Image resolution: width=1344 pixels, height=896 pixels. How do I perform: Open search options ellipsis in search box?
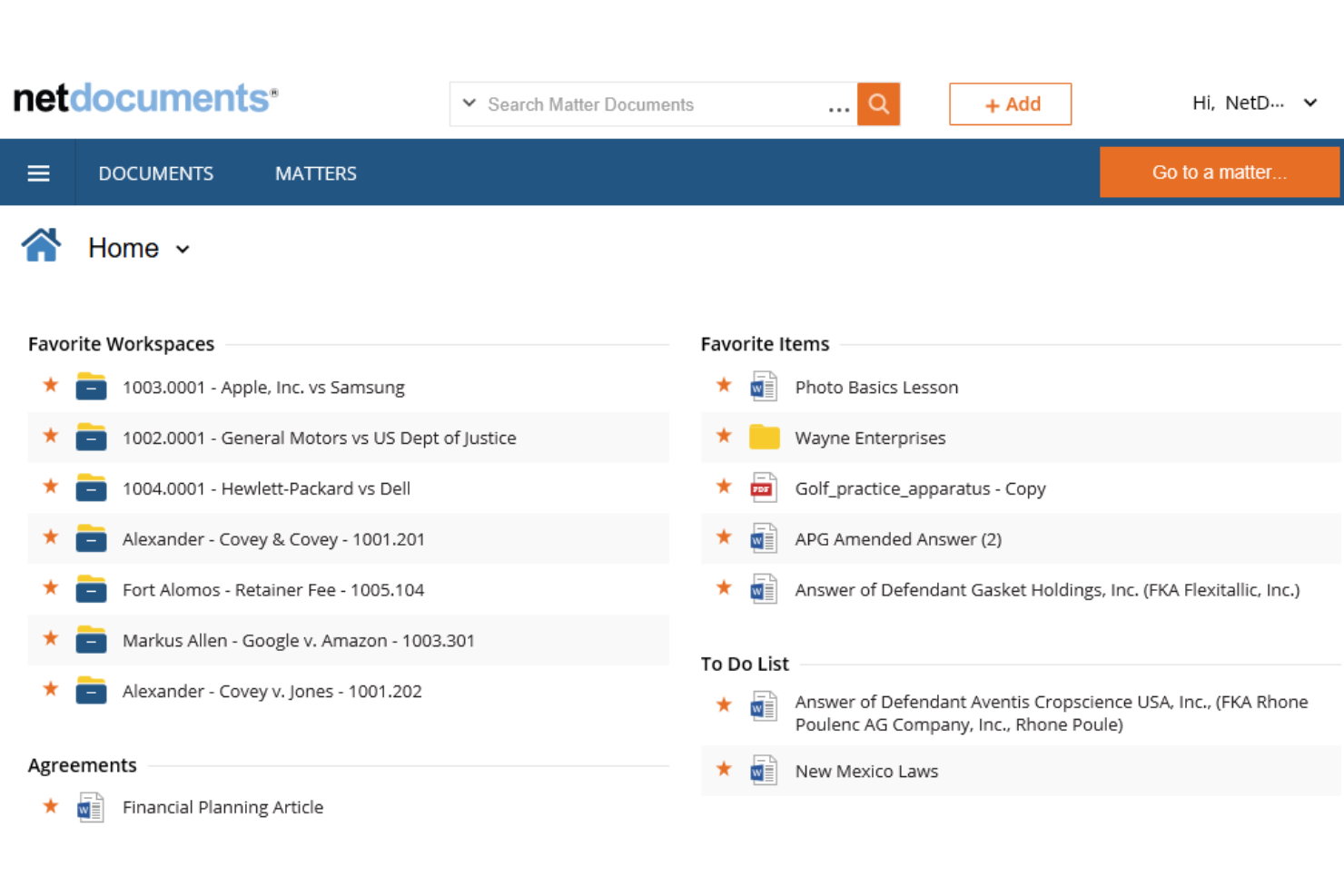[839, 109]
